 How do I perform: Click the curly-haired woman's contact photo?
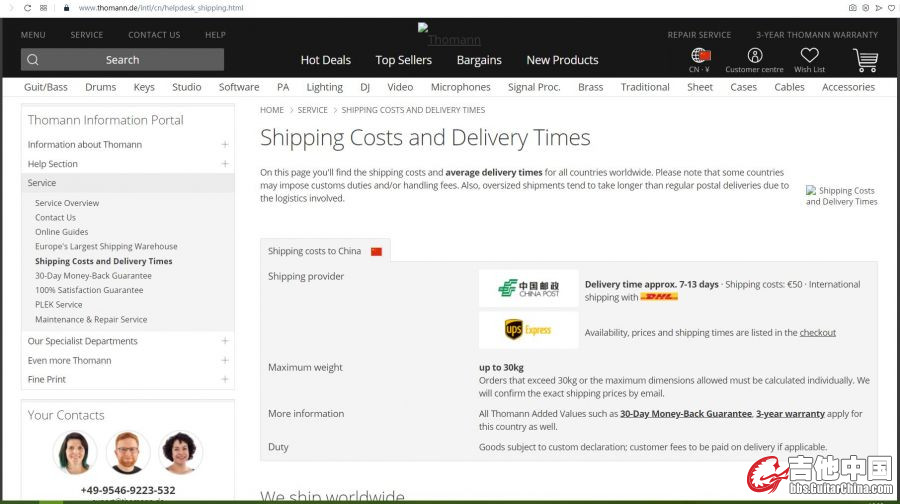pyautogui.click(x=180, y=452)
